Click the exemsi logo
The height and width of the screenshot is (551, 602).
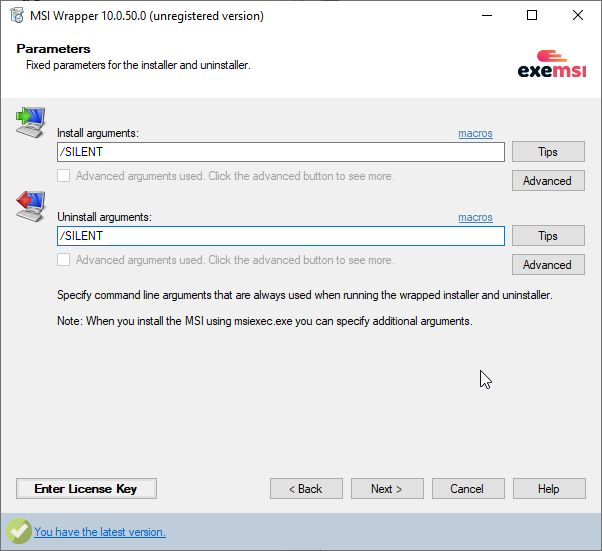(552, 64)
